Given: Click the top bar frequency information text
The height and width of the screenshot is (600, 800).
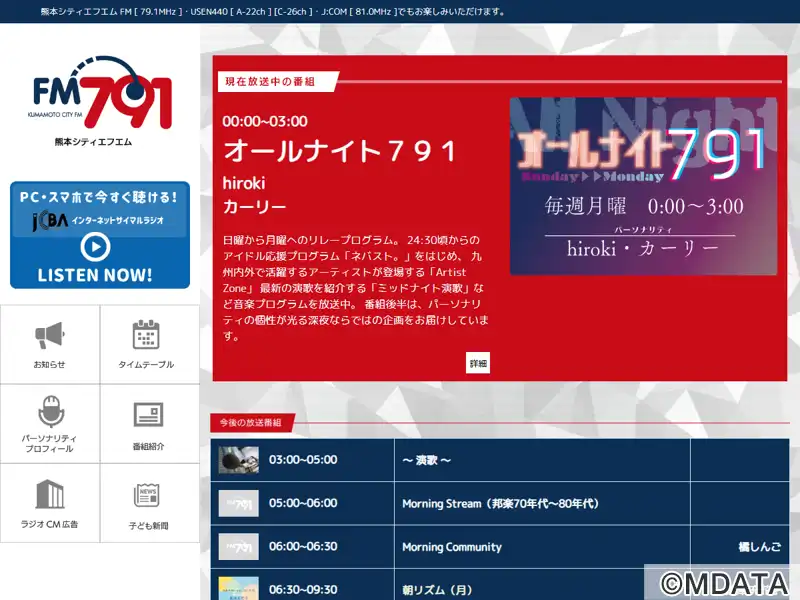Looking at the screenshot, I should click(272, 11).
